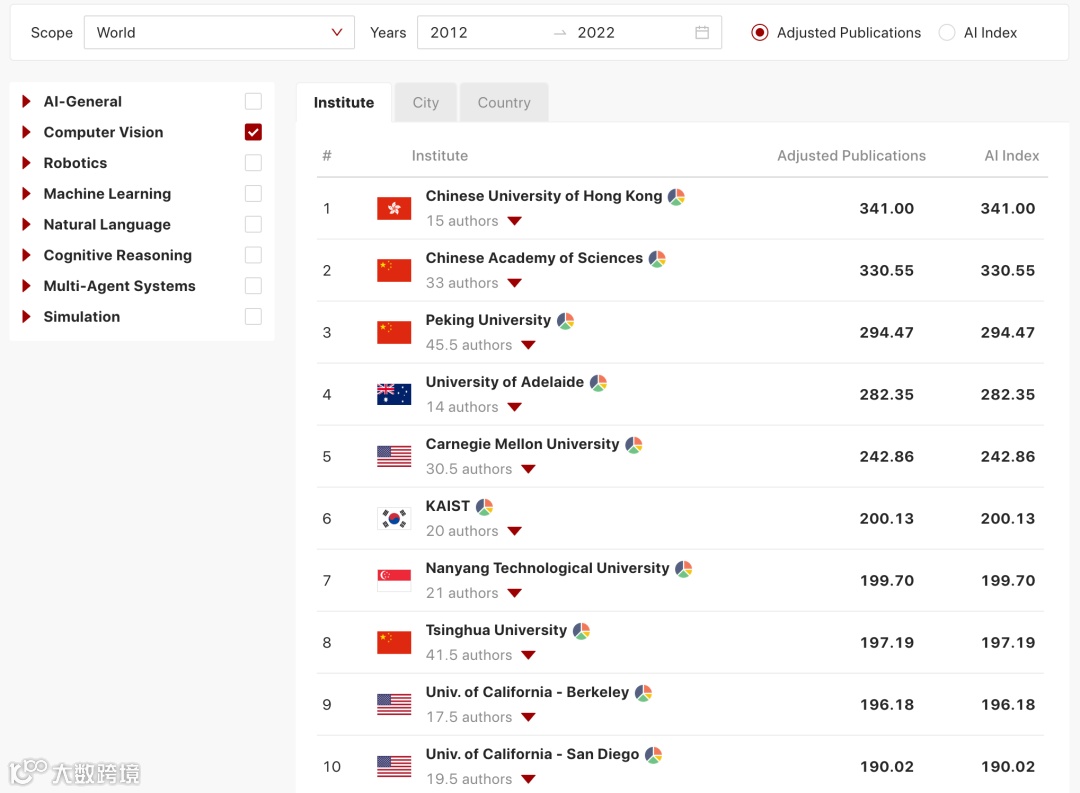Expand 21 authors under Nanyang Technological University
Screen dimensions: 1080x793
pyautogui.click(x=515, y=593)
